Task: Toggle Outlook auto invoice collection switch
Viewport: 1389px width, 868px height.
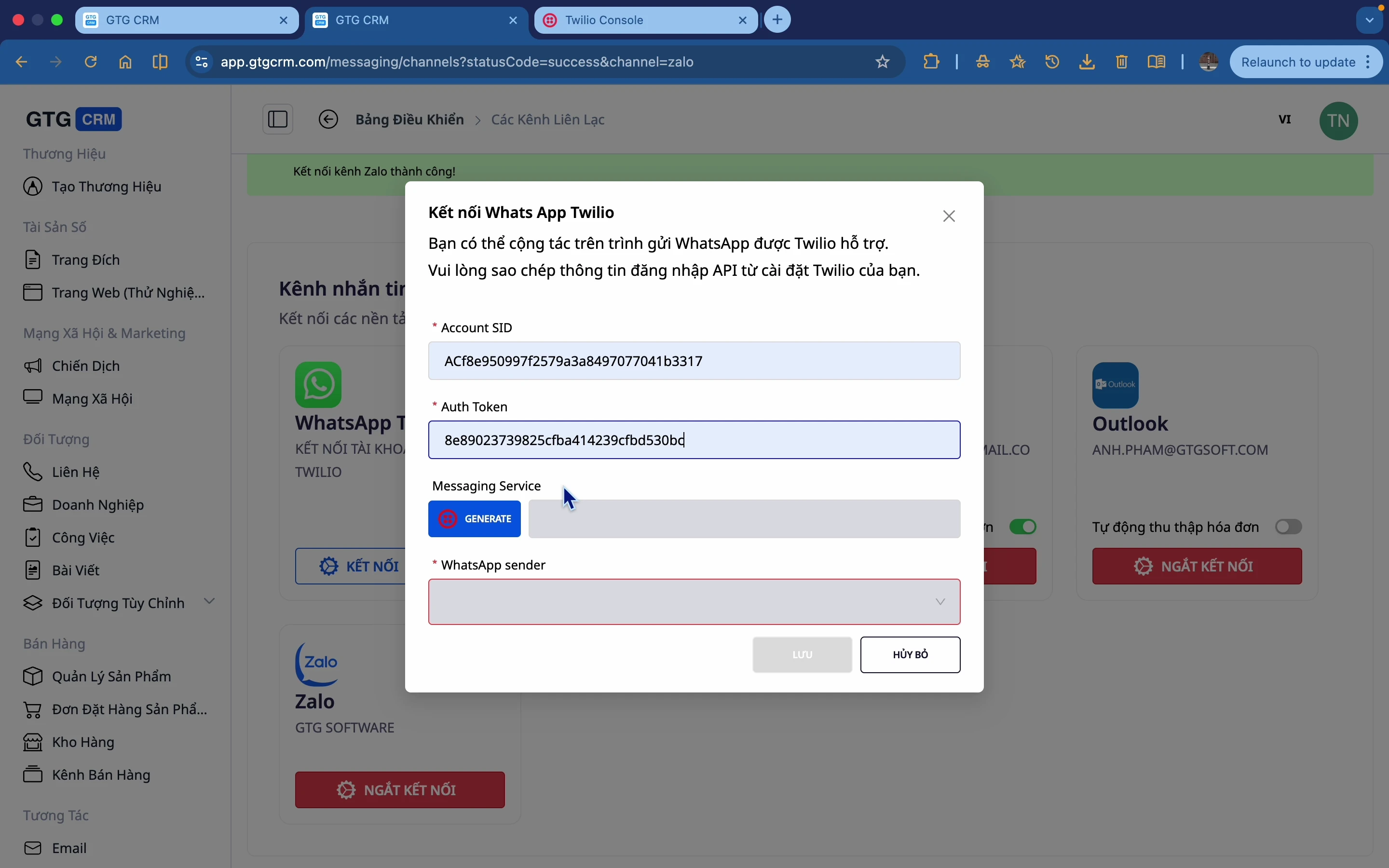Action: (x=1289, y=527)
